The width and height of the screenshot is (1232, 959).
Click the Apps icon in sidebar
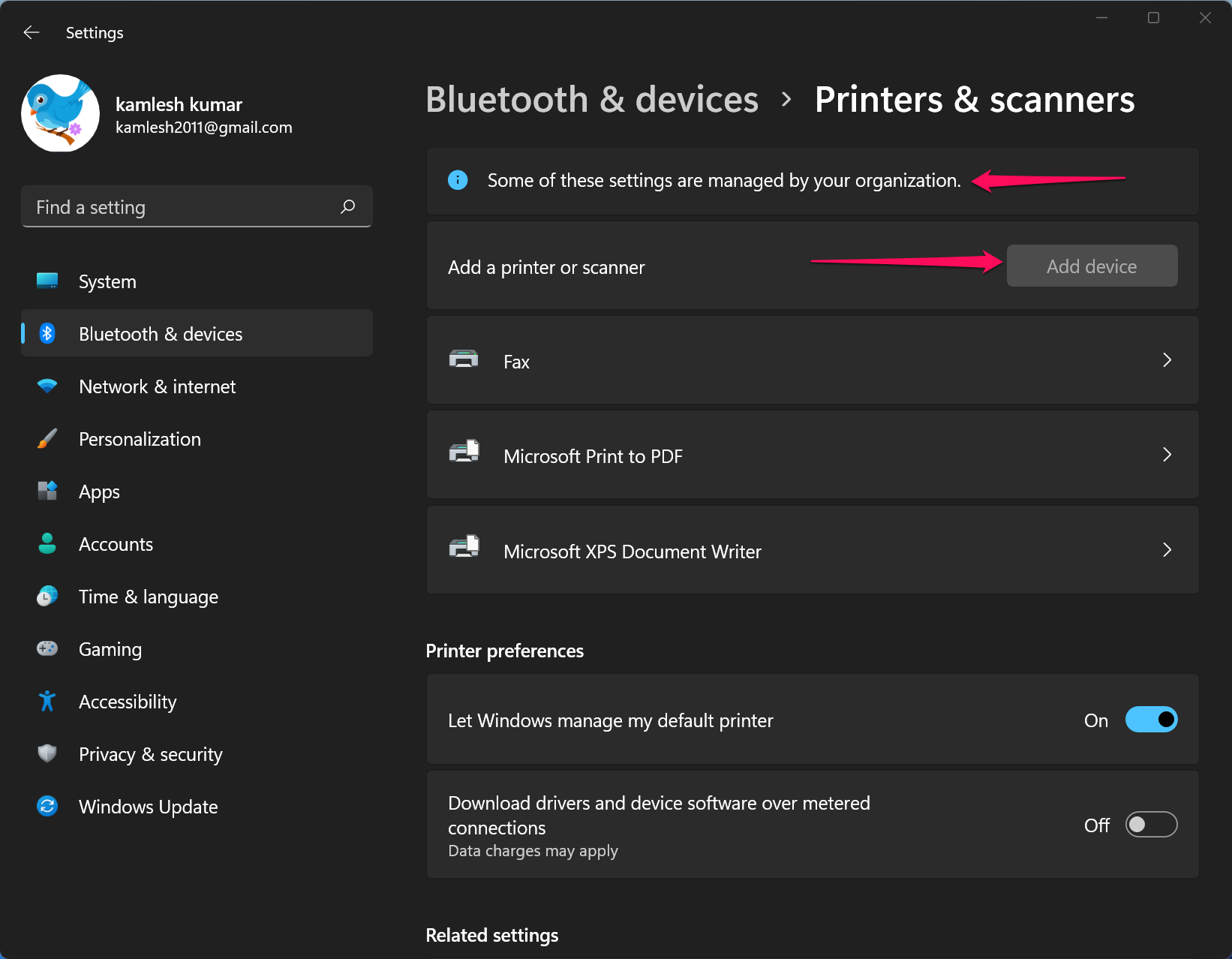(x=47, y=491)
